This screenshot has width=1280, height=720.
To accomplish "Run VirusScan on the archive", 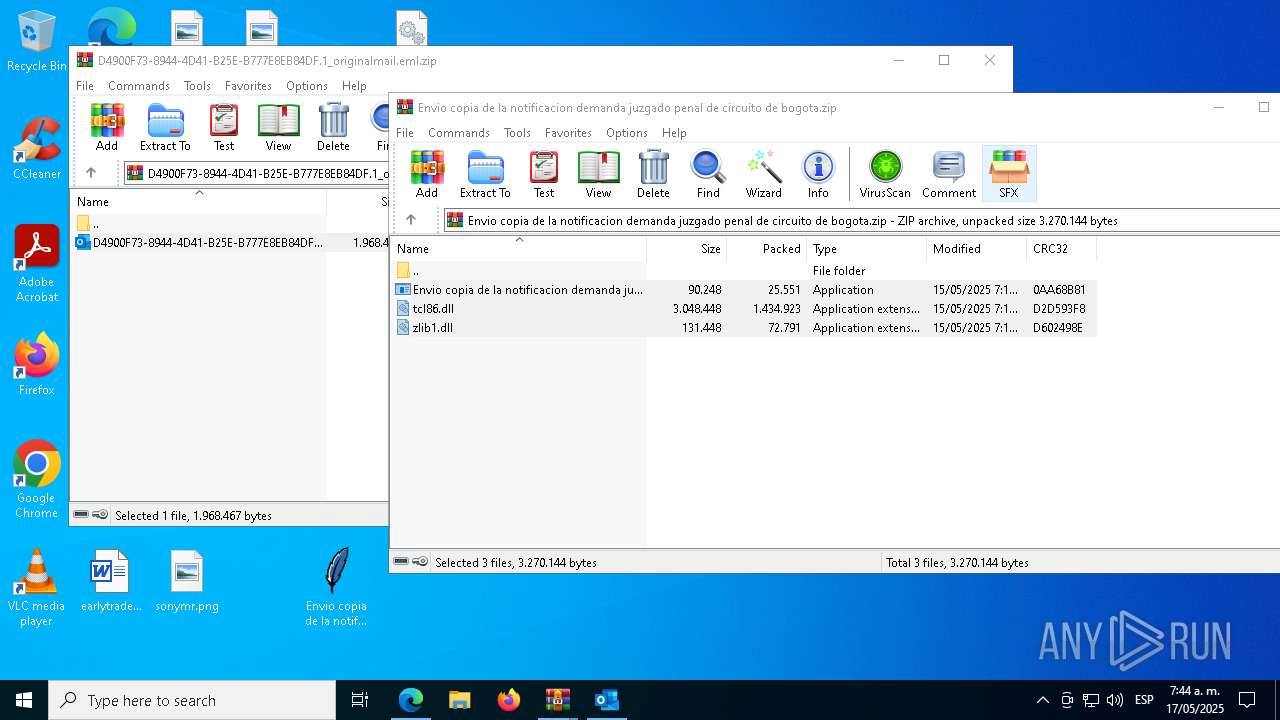I will [x=885, y=174].
